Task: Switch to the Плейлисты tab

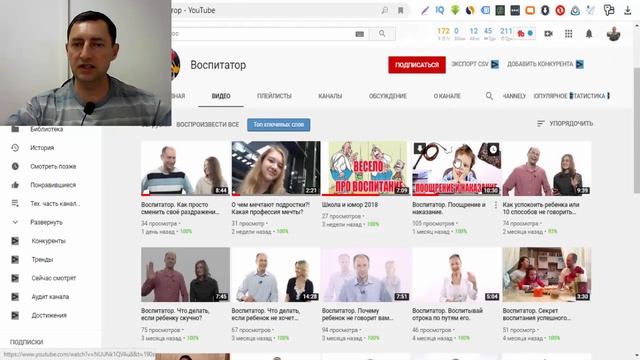Action: [x=274, y=96]
